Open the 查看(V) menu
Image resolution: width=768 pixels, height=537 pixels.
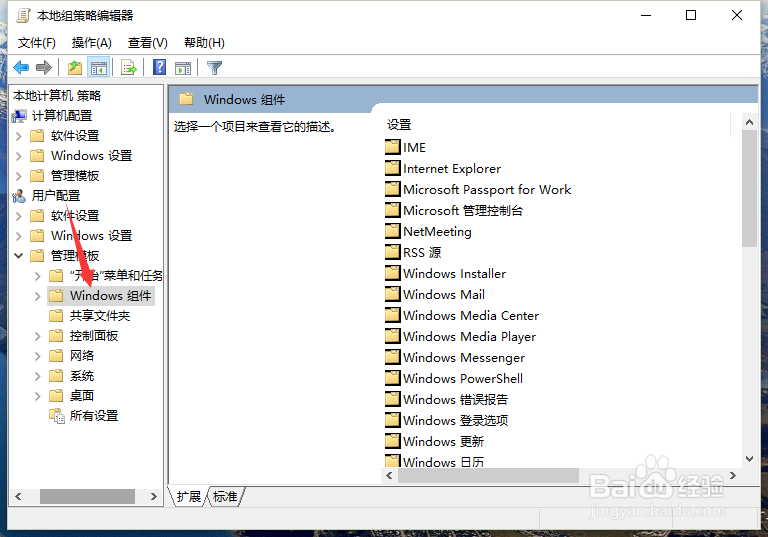(x=147, y=43)
